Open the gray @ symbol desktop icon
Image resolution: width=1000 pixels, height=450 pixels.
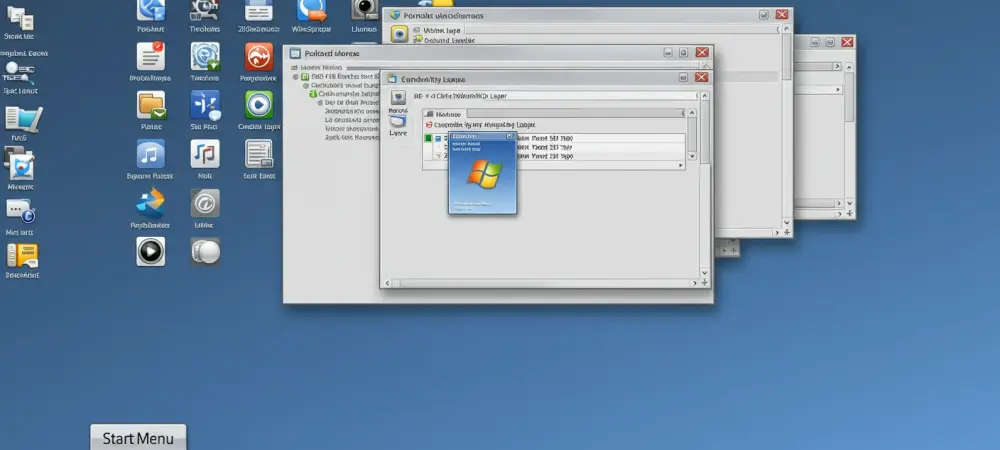click(x=205, y=203)
